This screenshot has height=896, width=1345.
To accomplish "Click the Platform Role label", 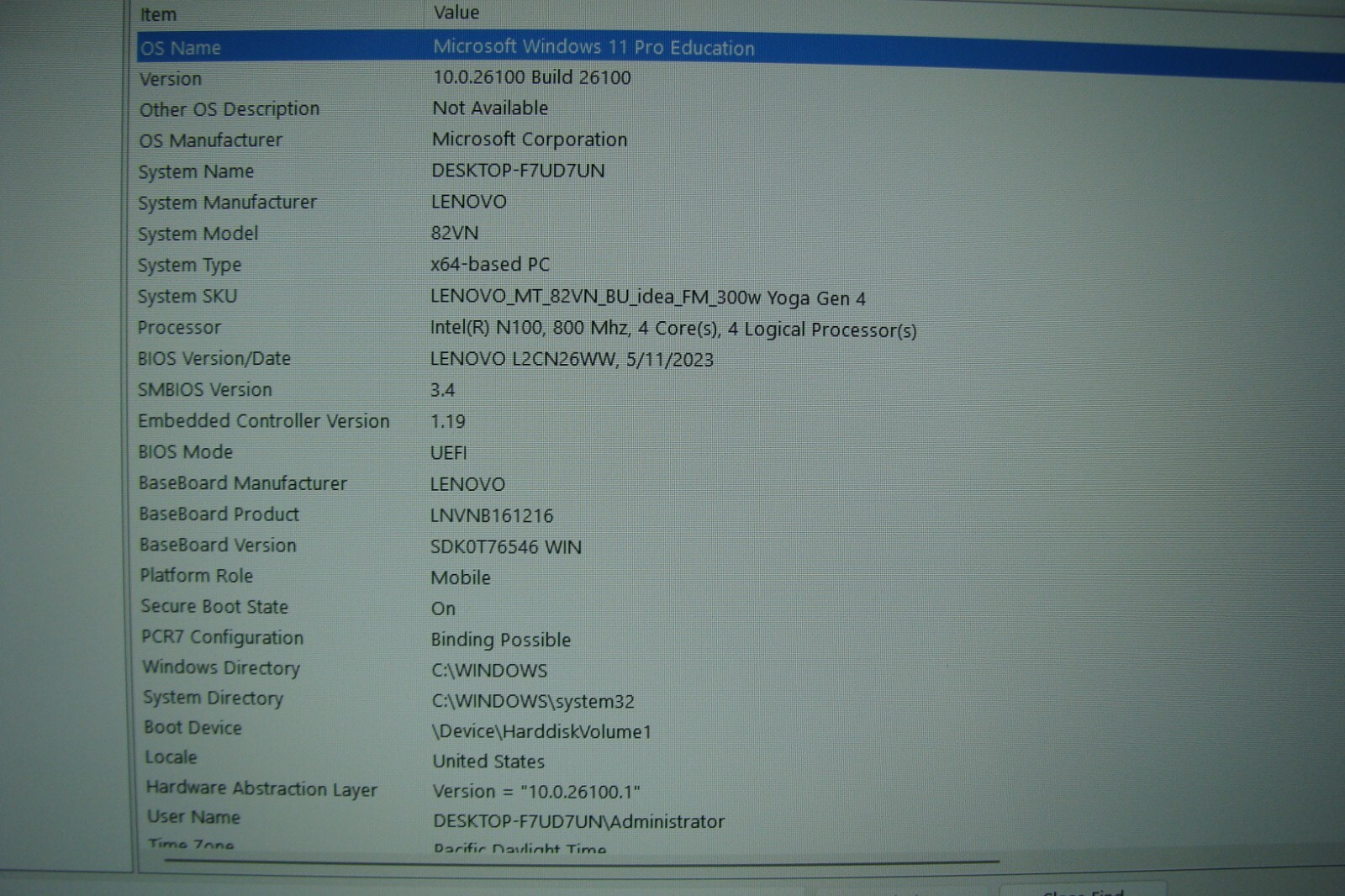I will [196, 576].
